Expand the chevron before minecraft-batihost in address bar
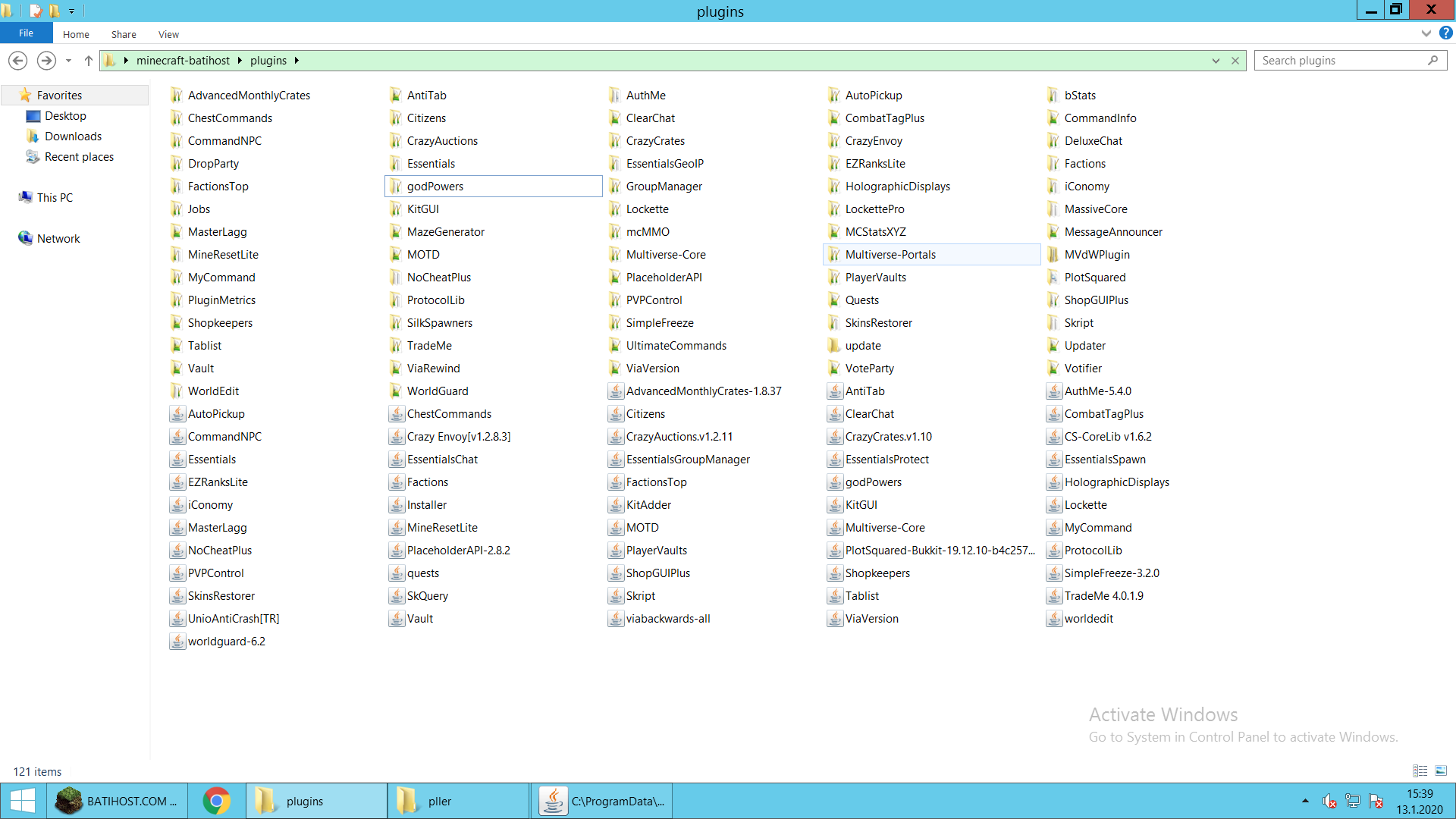 point(126,61)
